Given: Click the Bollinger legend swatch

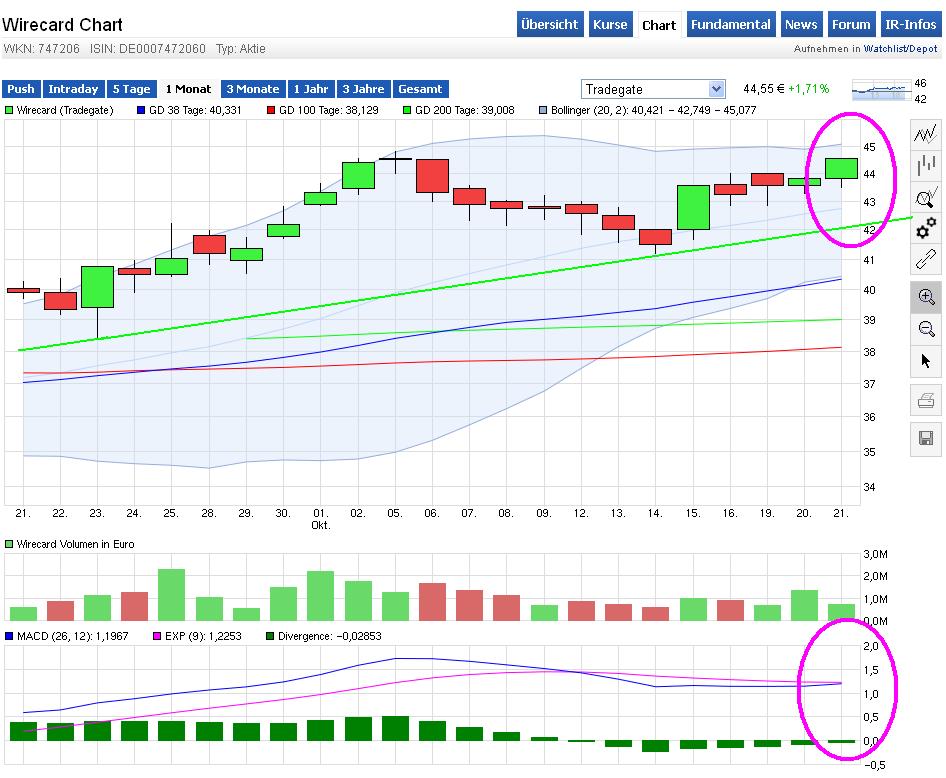Looking at the screenshot, I should [543, 110].
